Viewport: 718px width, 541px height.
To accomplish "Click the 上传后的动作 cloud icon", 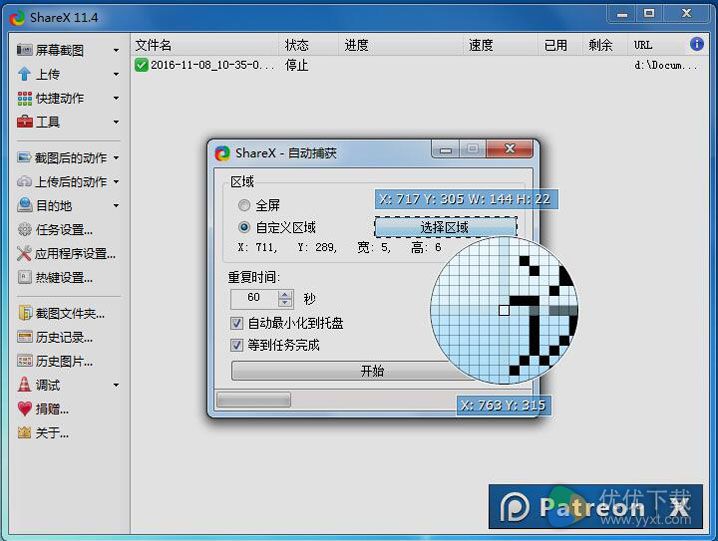I will click(24, 182).
